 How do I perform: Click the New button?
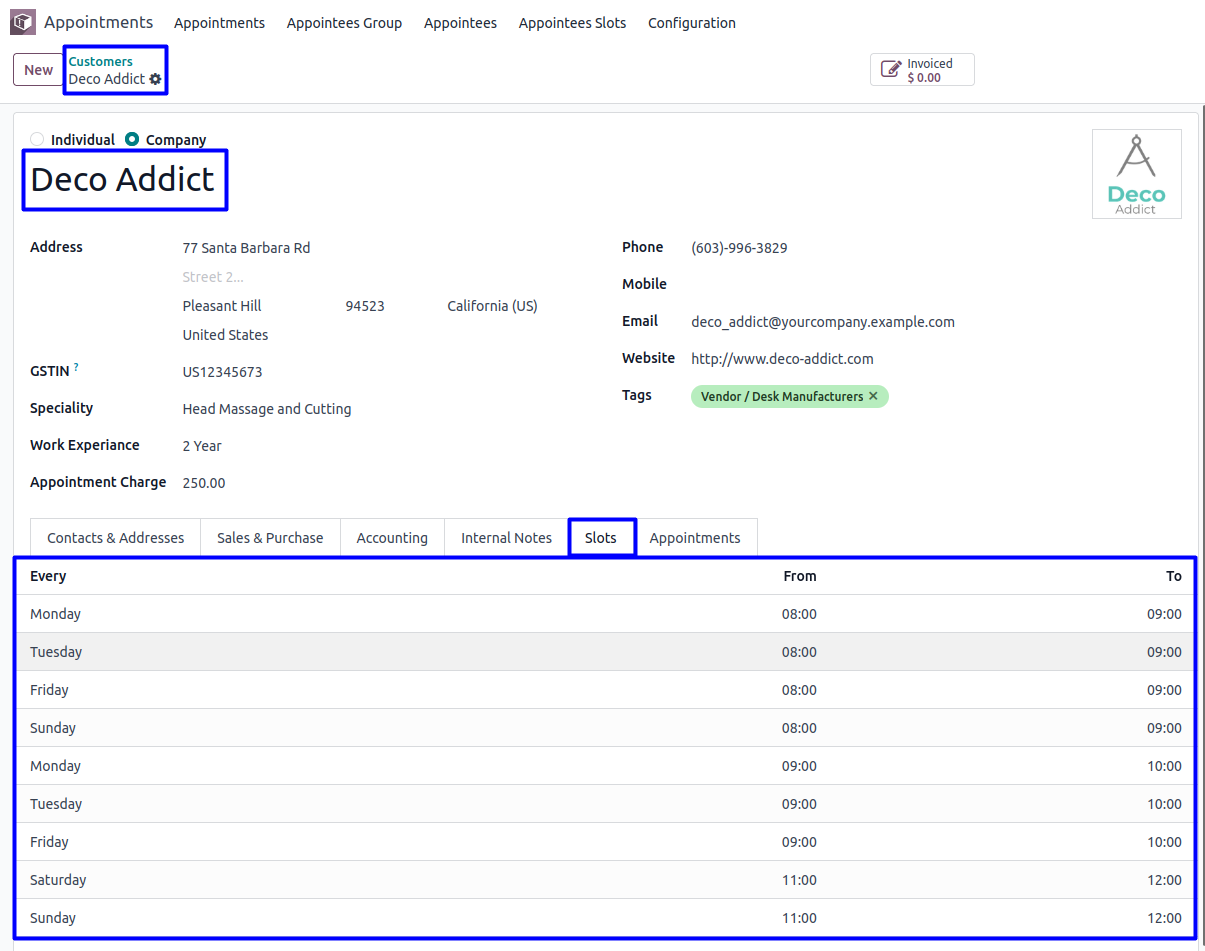click(x=39, y=70)
